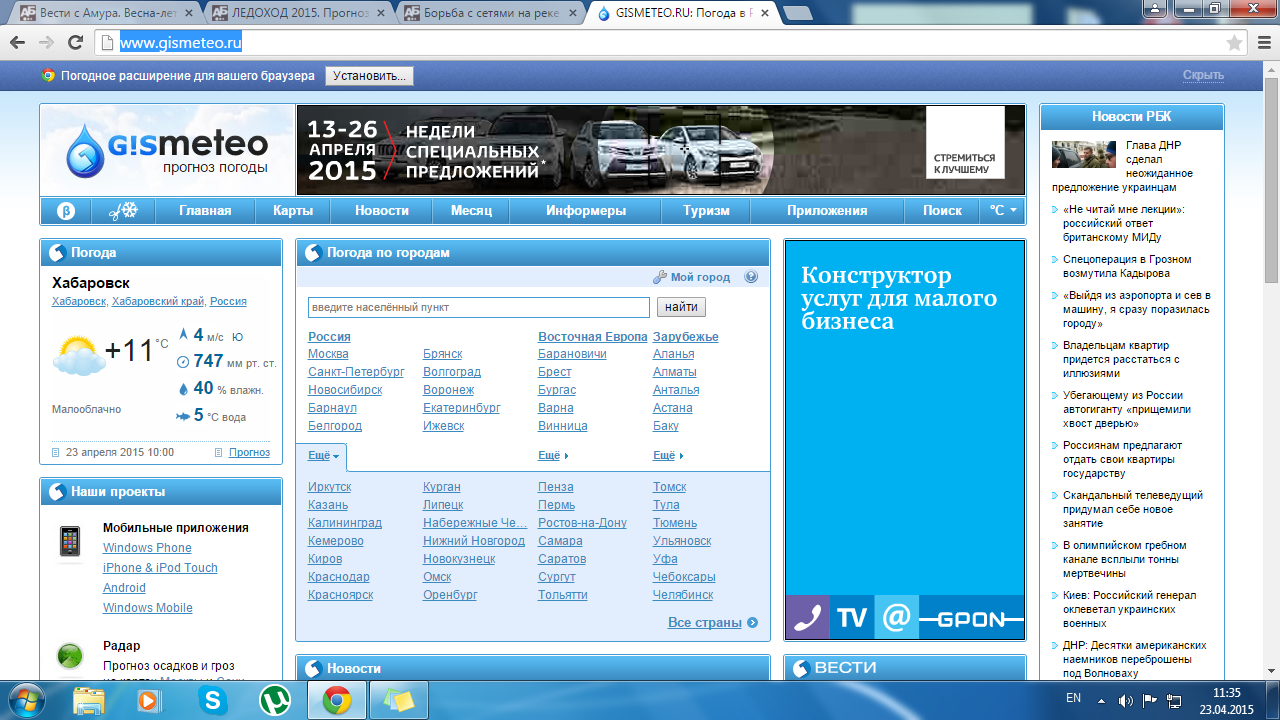
Task: Click the wrench icon beside Мой город
Action: pyautogui.click(x=660, y=277)
